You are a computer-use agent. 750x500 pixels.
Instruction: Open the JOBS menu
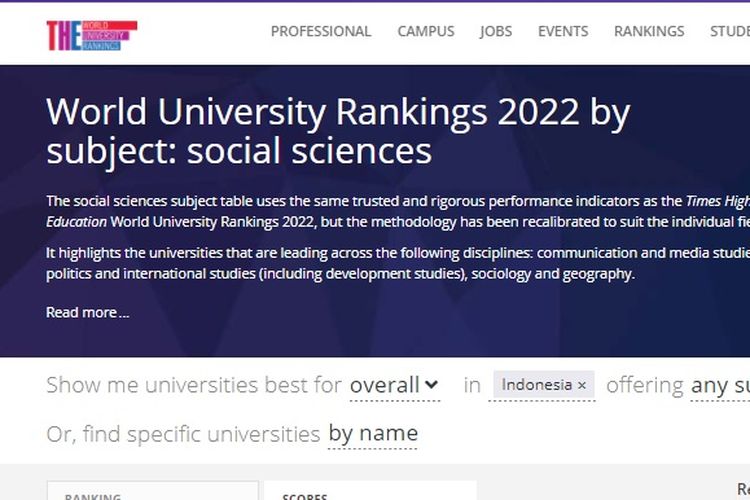click(x=496, y=32)
